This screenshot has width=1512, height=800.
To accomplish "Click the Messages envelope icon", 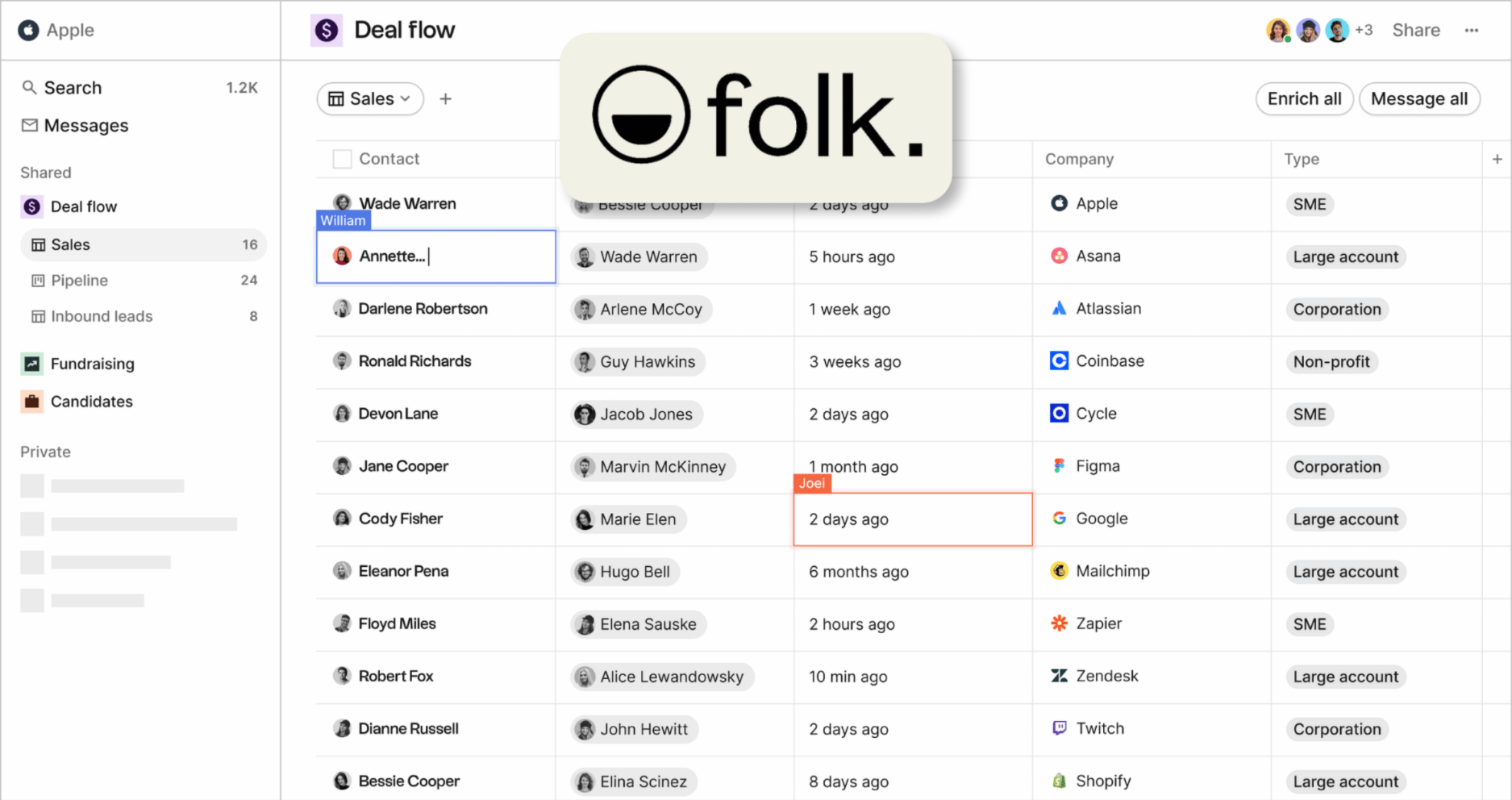I will (x=30, y=125).
